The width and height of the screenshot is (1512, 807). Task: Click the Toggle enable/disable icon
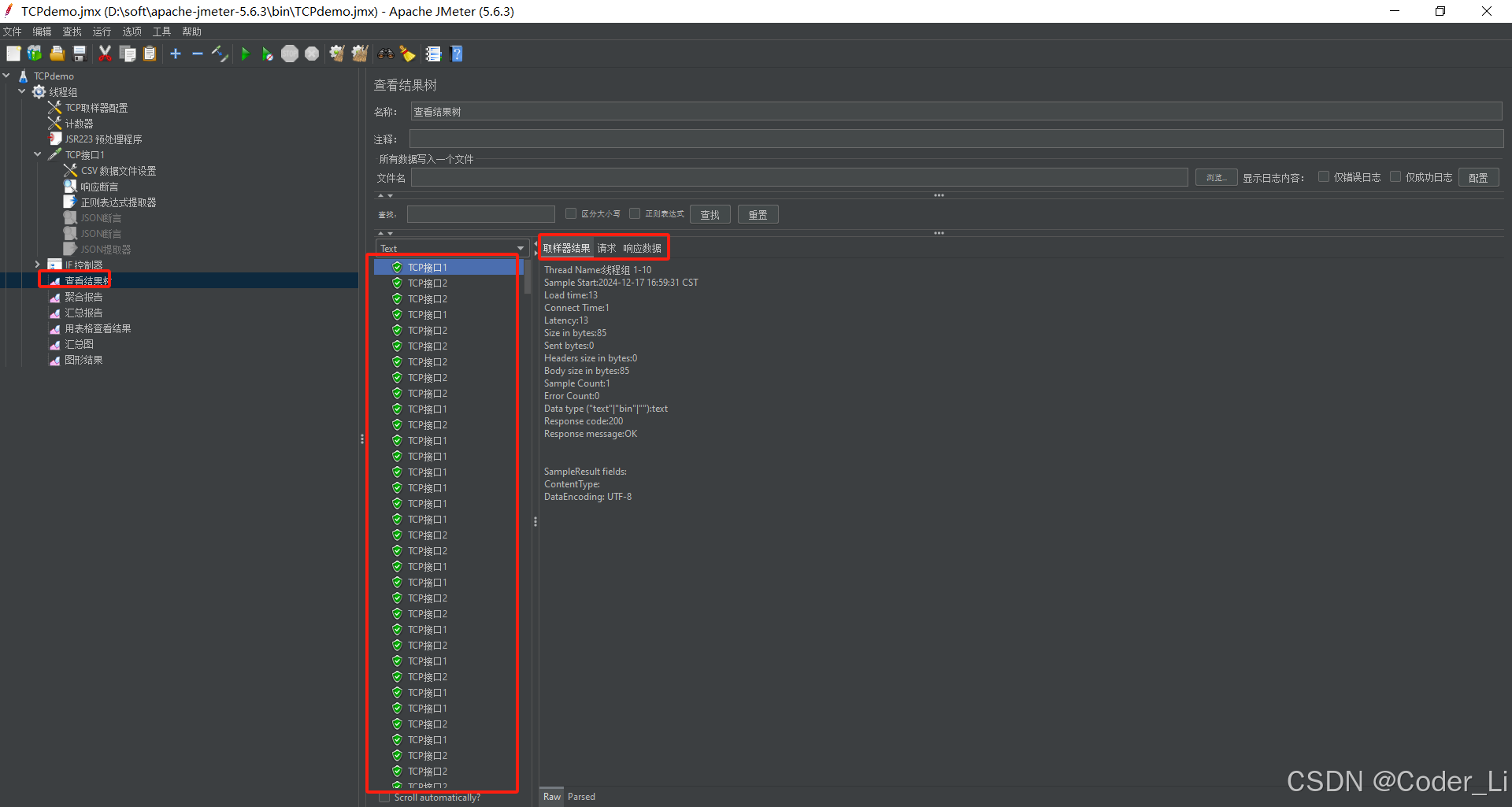(x=220, y=54)
